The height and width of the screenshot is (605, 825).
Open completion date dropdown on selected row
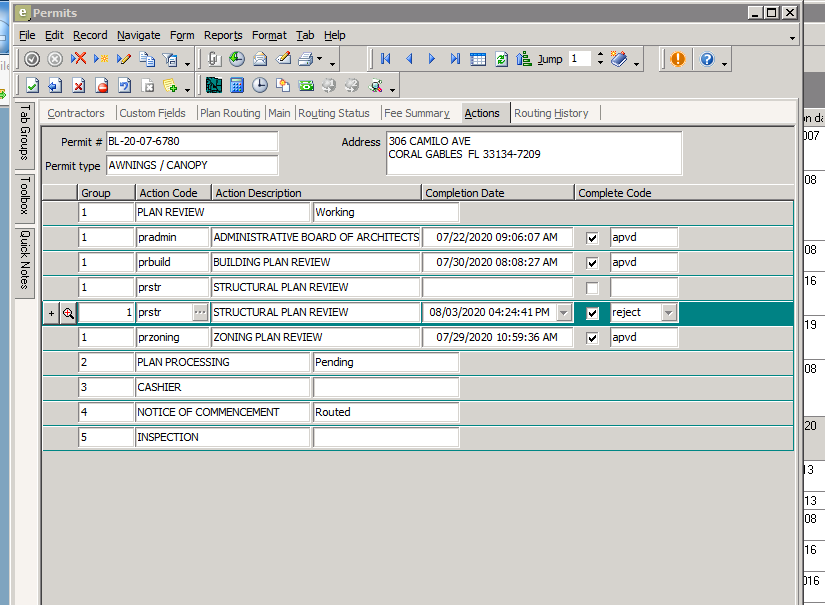[564, 313]
